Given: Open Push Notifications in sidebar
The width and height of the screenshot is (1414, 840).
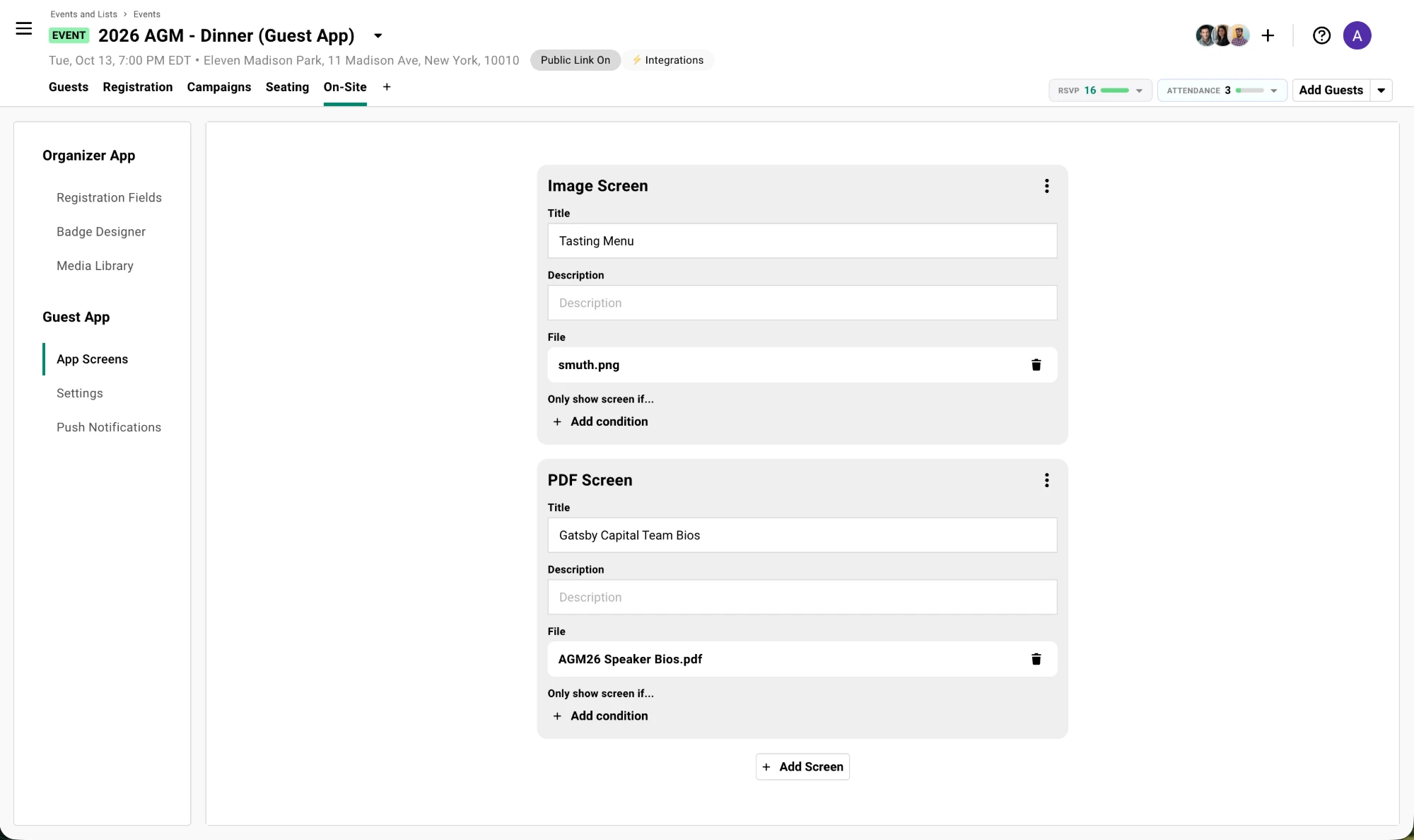Looking at the screenshot, I should (x=109, y=427).
